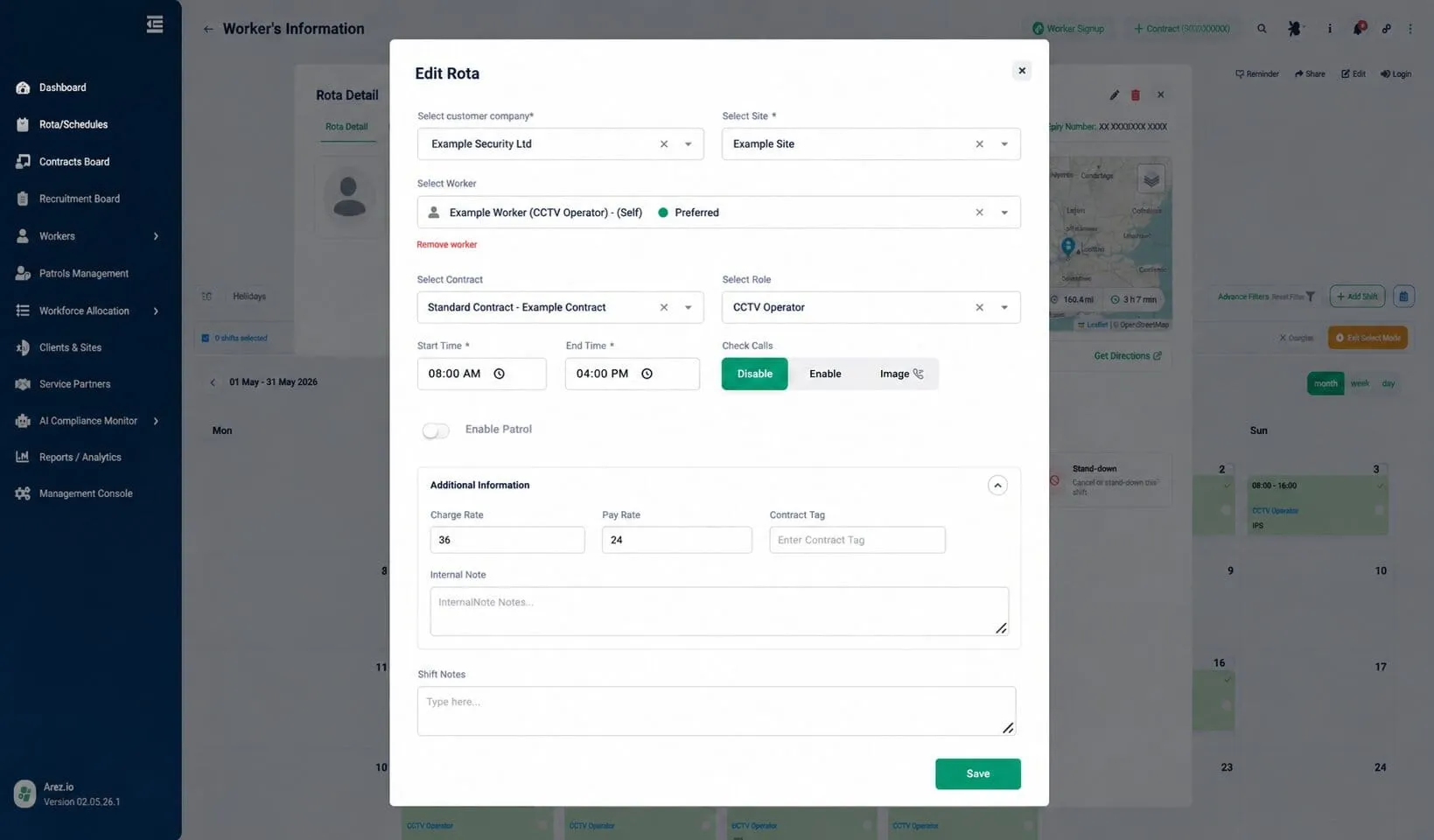
Task: Click the Internal Note textarea
Action: (719, 612)
